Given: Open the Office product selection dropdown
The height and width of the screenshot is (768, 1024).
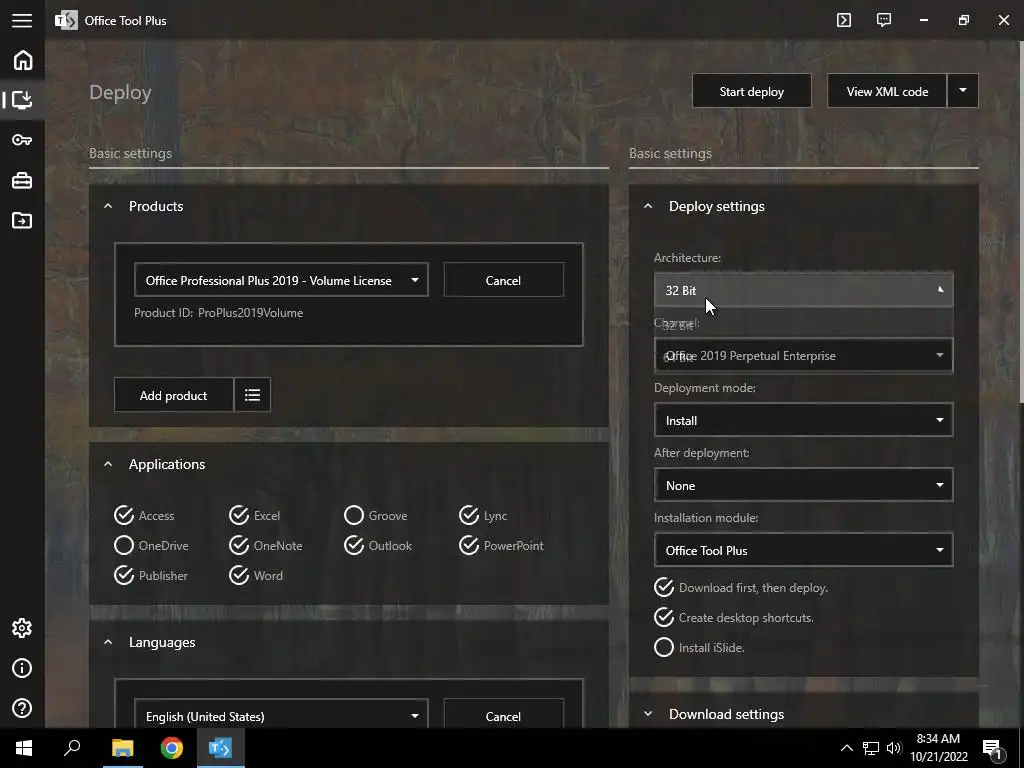Looking at the screenshot, I should point(281,280).
